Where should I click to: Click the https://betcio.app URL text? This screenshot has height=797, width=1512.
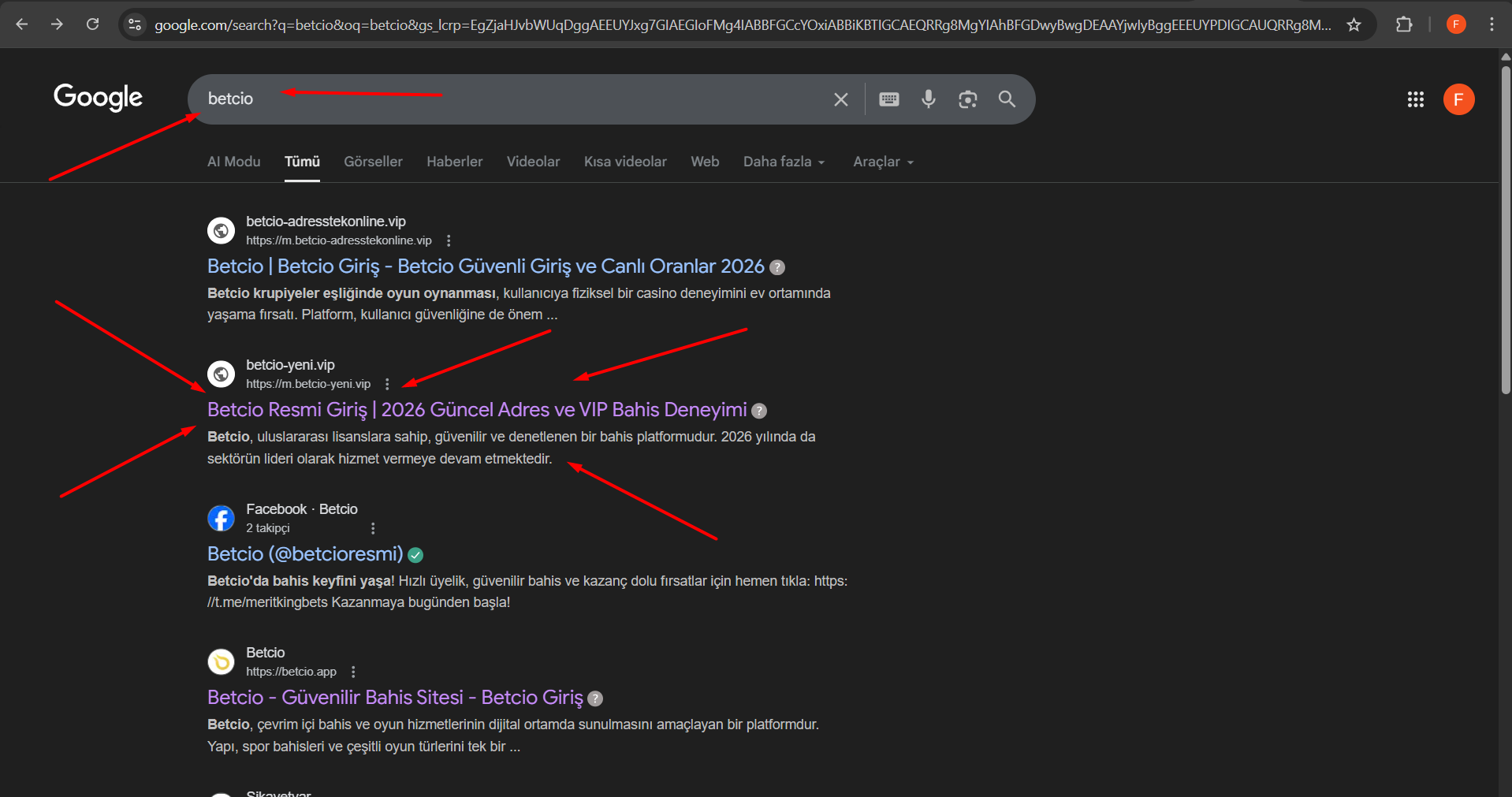pyautogui.click(x=291, y=672)
